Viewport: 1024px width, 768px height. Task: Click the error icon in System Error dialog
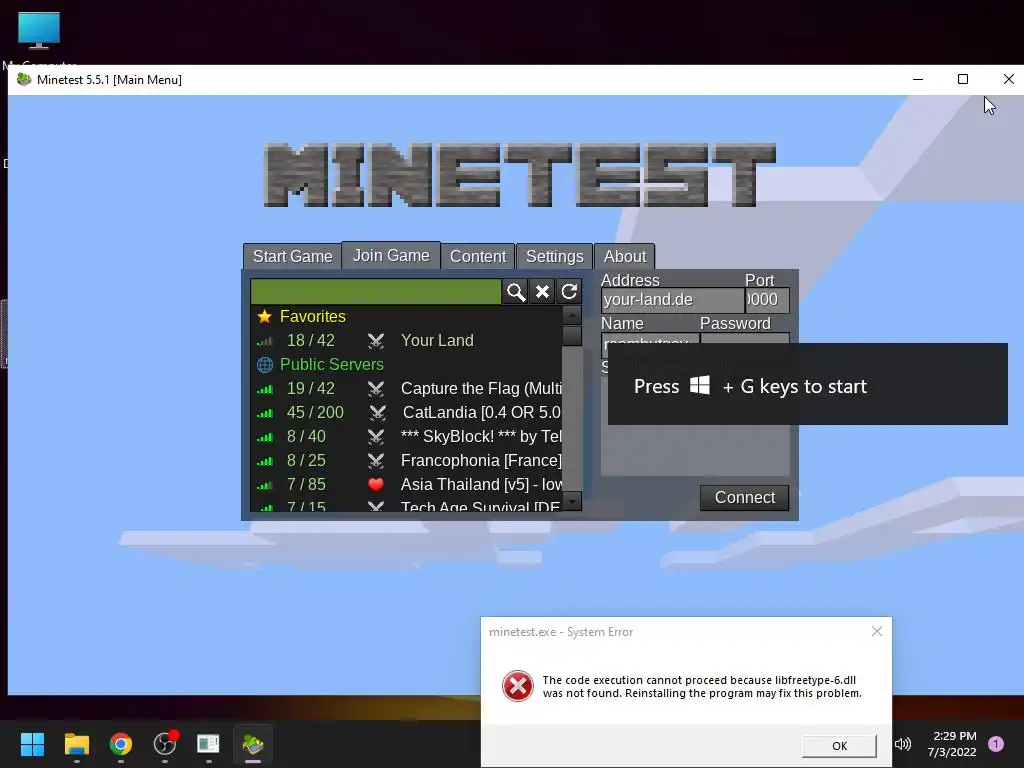point(517,686)
